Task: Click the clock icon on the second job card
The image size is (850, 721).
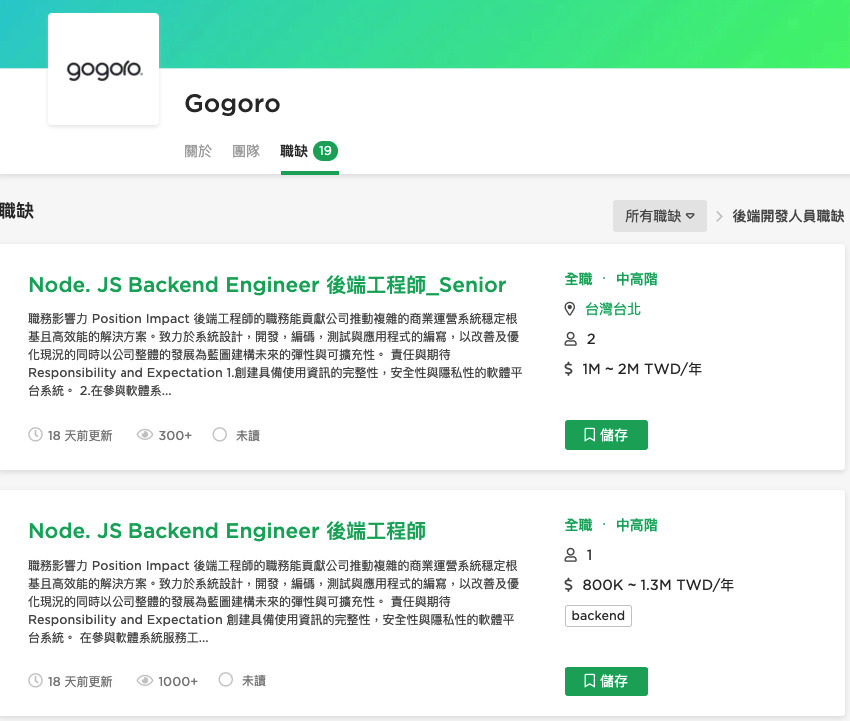Action: click(x=35, y=680)
